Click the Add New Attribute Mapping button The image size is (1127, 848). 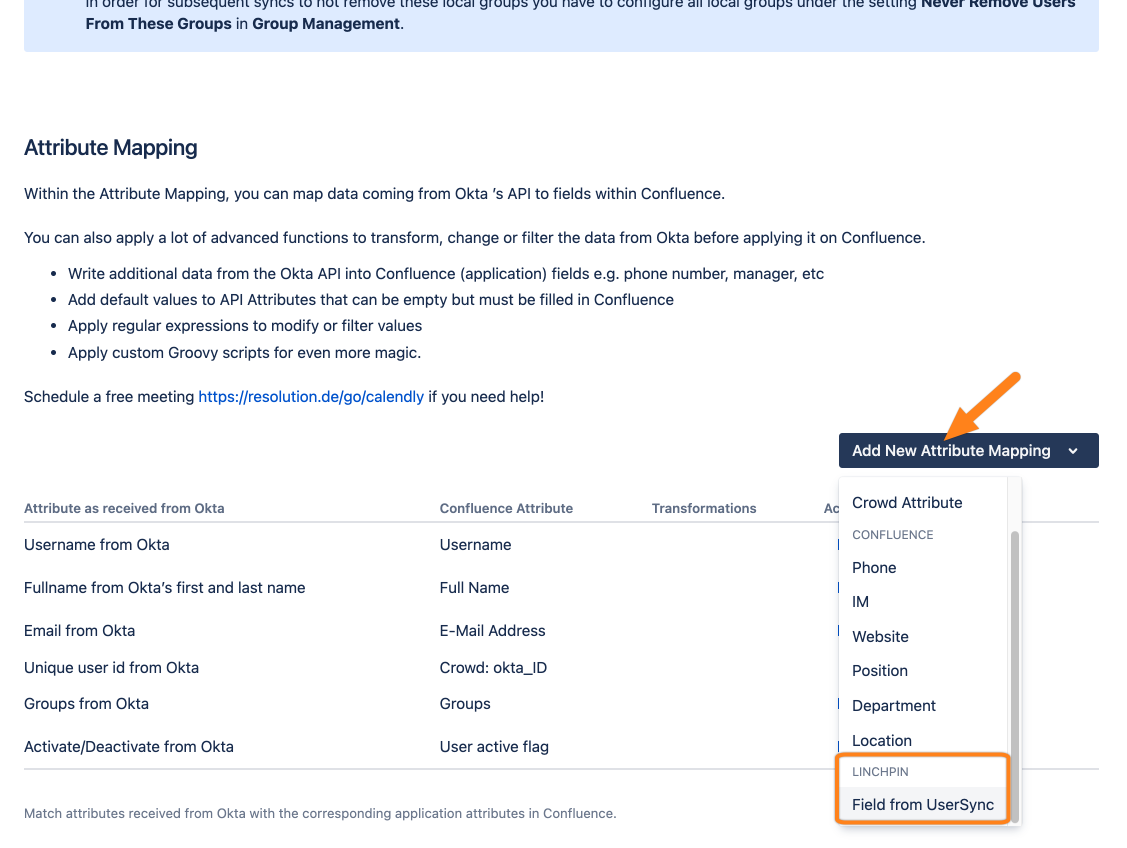tap(951, 451)
